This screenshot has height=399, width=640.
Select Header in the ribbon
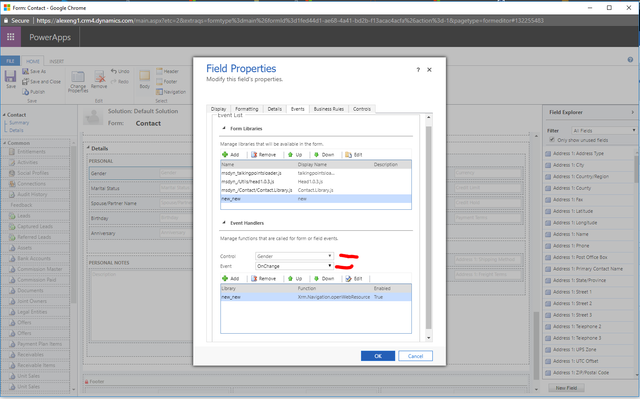tap(167, 71)
